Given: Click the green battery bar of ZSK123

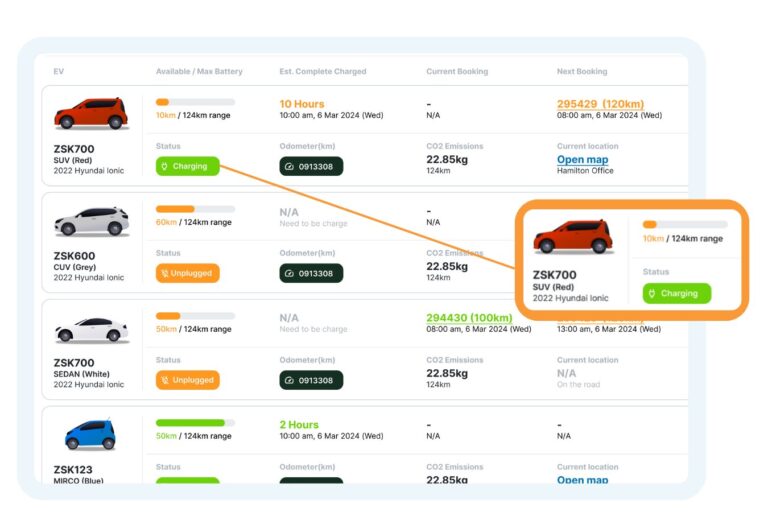Looking at the screenshot, I should (x=195, y=422).
